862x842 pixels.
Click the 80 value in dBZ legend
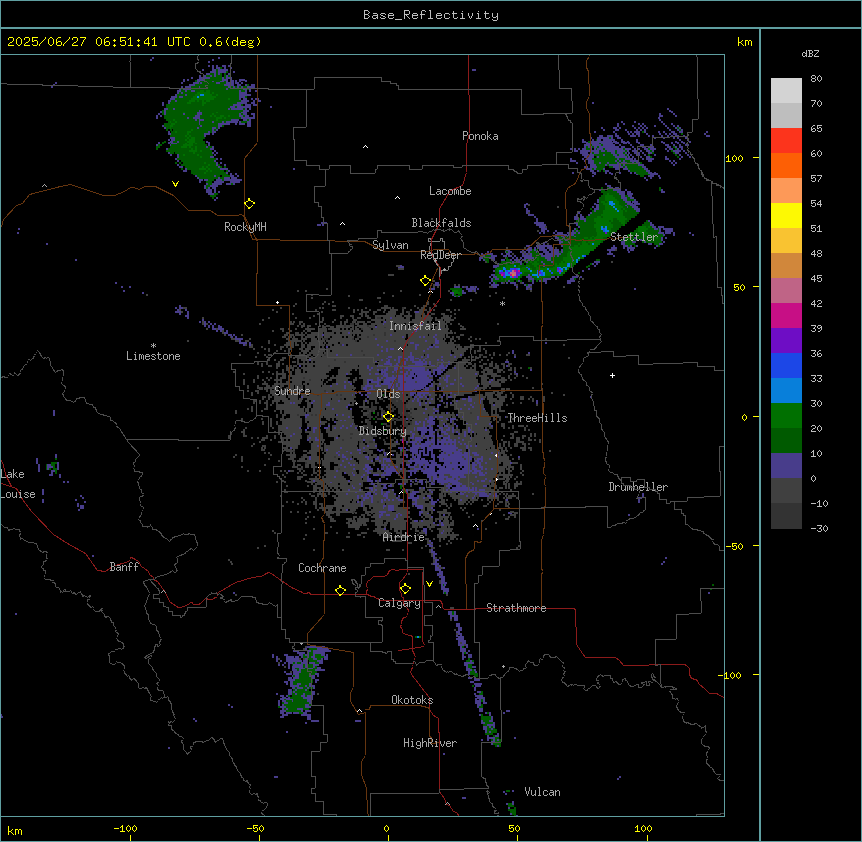tap(816, 79)
